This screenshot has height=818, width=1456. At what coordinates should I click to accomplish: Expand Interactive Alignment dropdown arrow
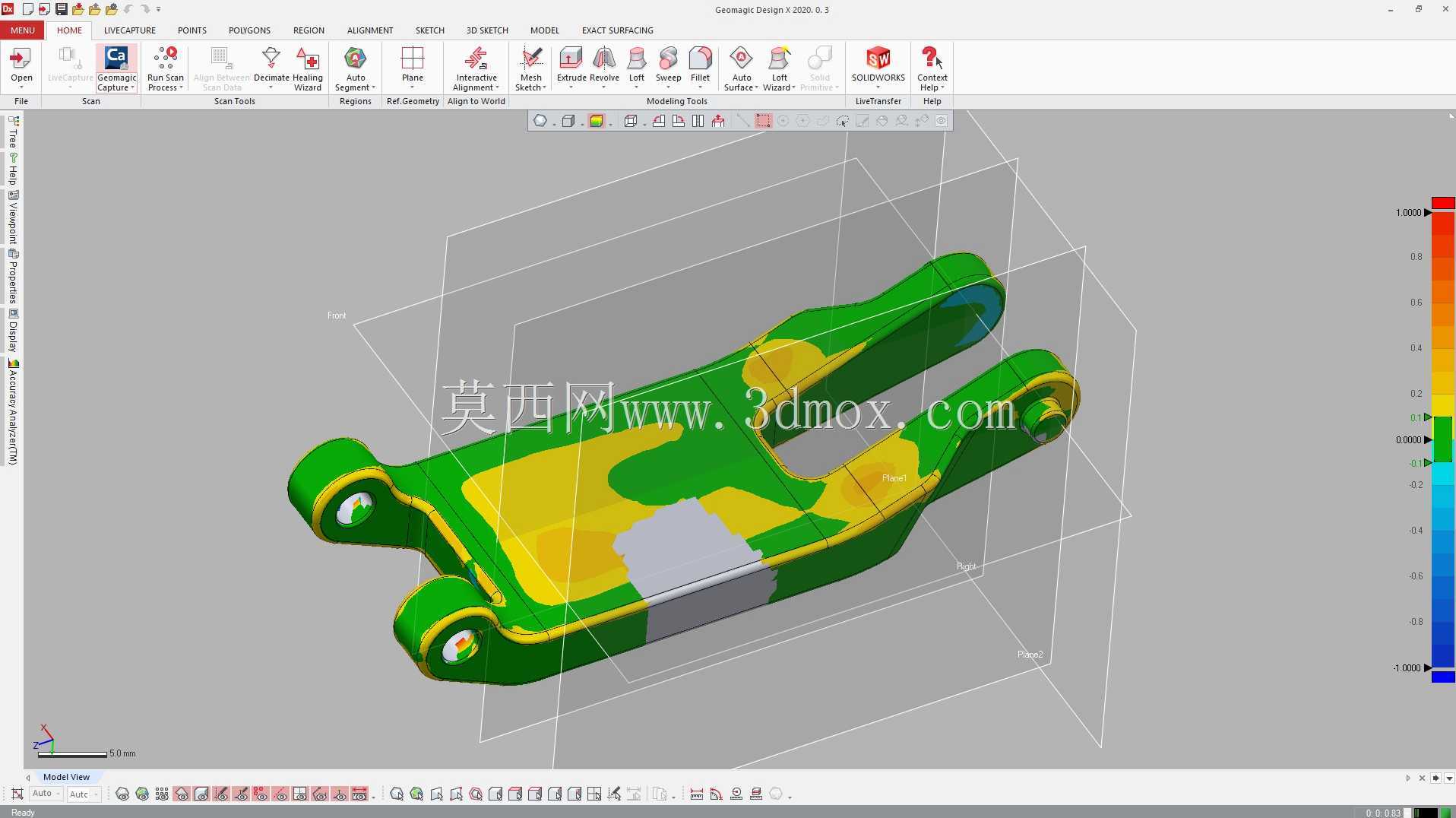497,88
